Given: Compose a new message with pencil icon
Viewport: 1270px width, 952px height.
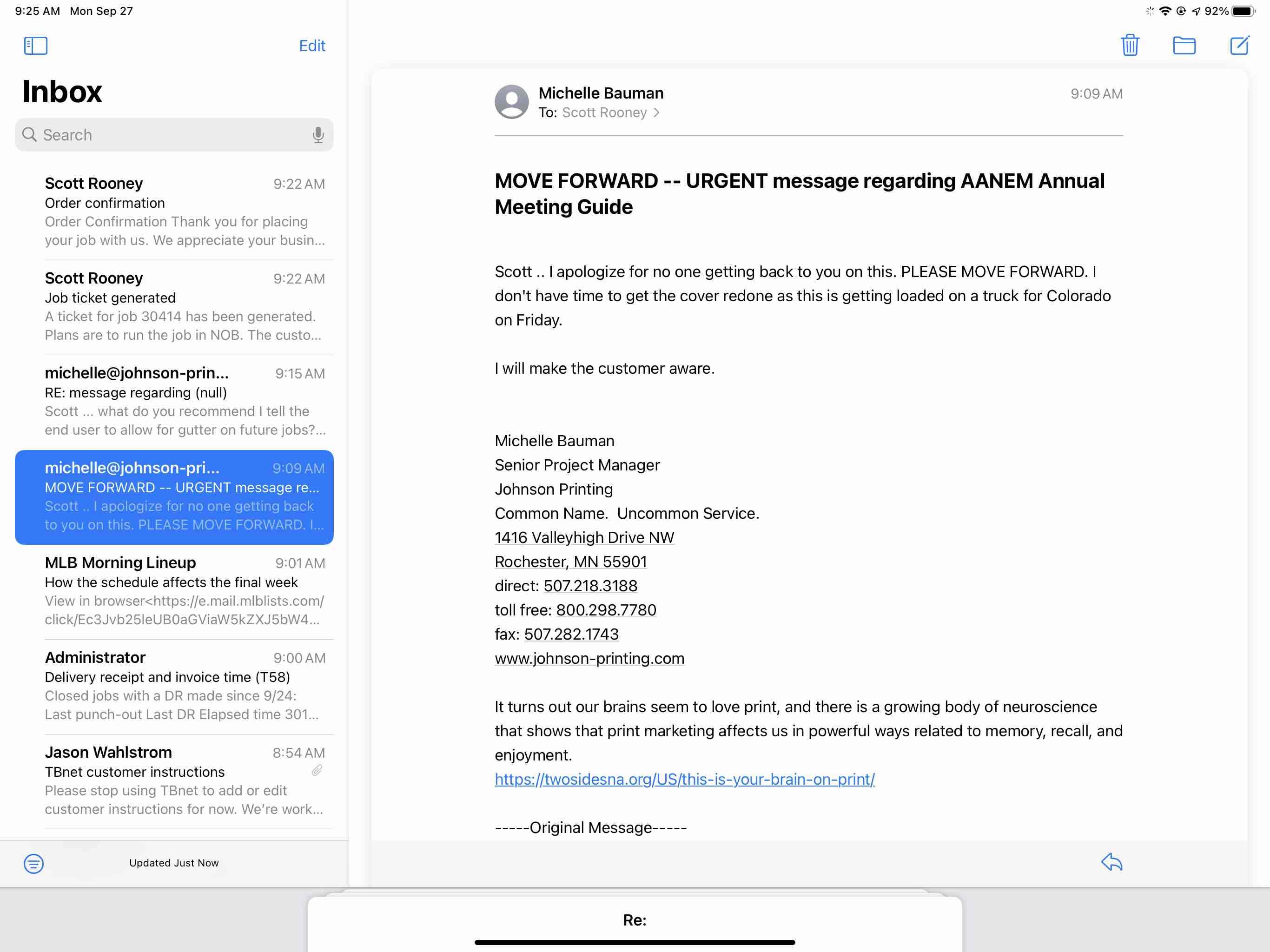Looking at the screenshot, I should point(1239,46).
